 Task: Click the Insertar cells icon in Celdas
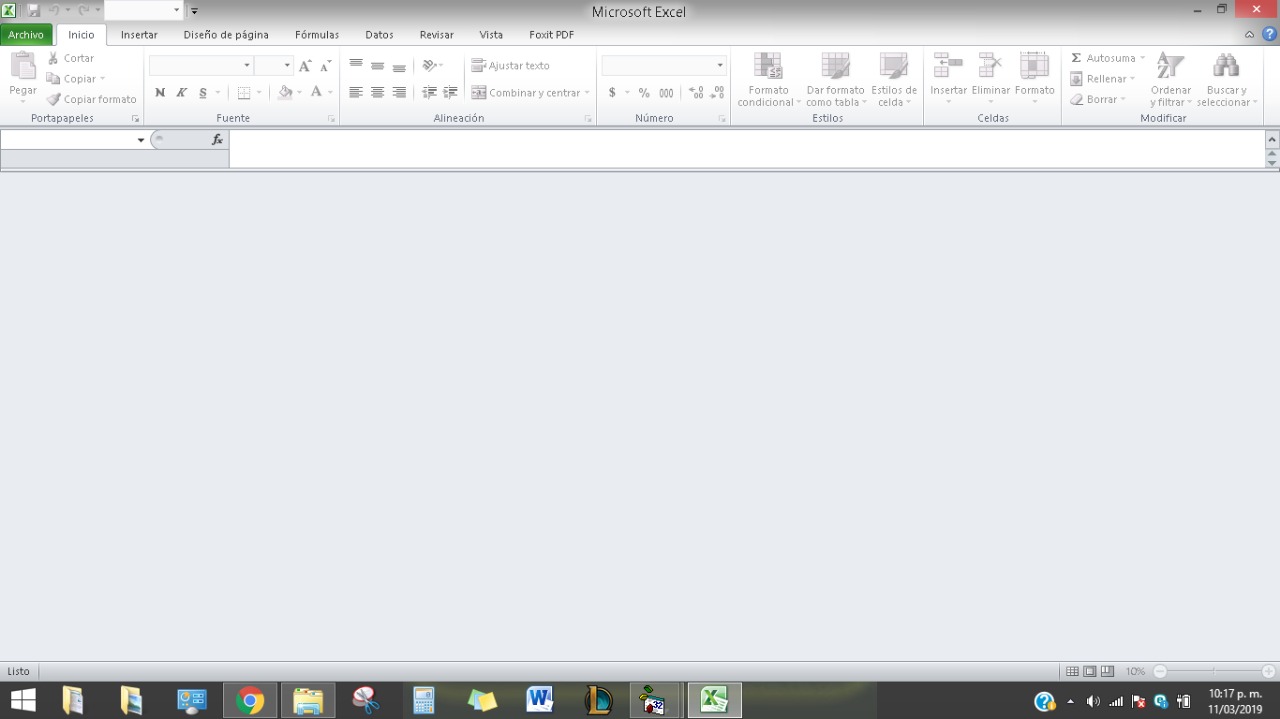pos(948,66)
